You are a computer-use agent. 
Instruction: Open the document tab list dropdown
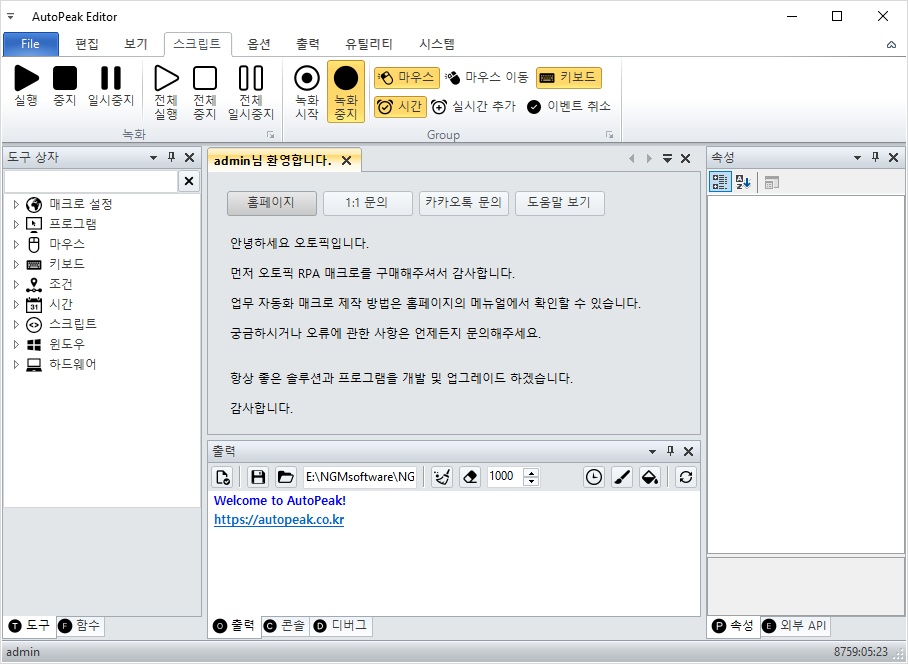[667, 158]
